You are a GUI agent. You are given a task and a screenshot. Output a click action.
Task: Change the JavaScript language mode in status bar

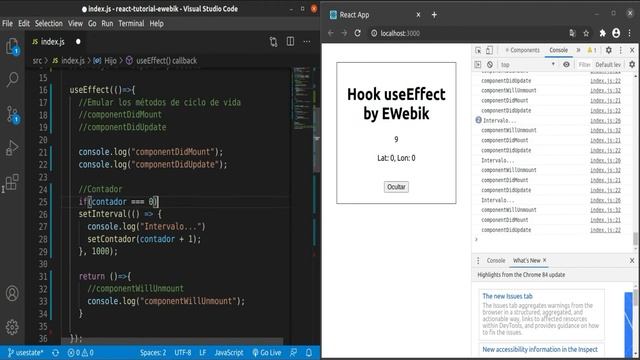pyautogui.click(x=229, y=353)
